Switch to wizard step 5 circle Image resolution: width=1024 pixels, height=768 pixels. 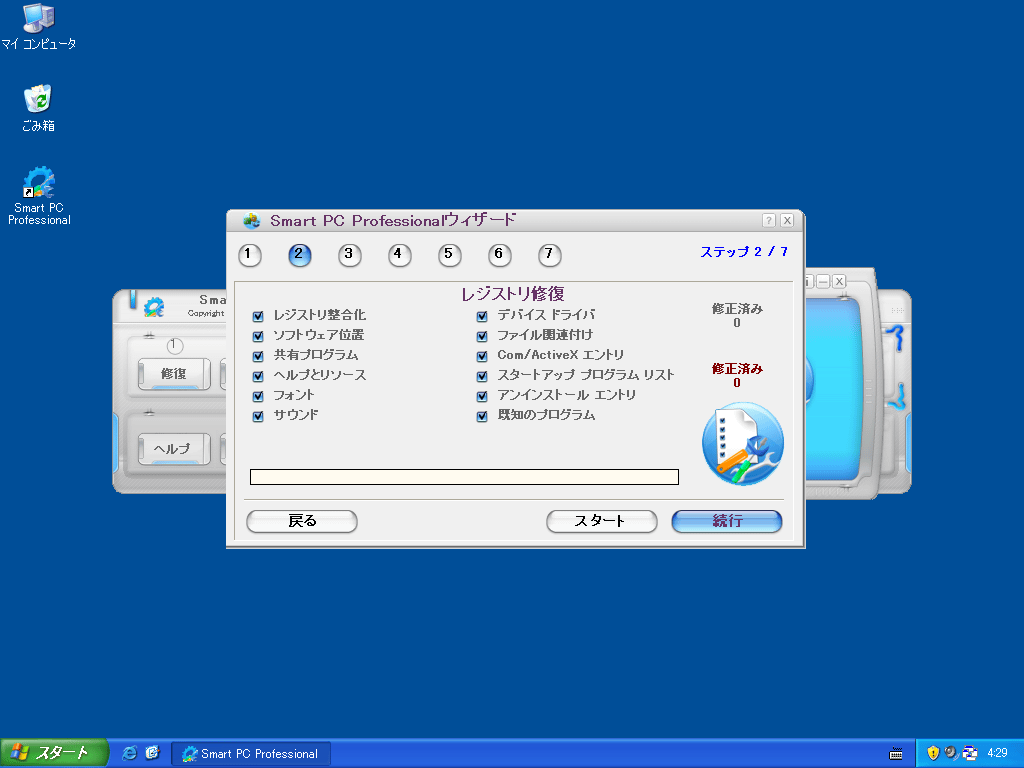coord(449,255)
